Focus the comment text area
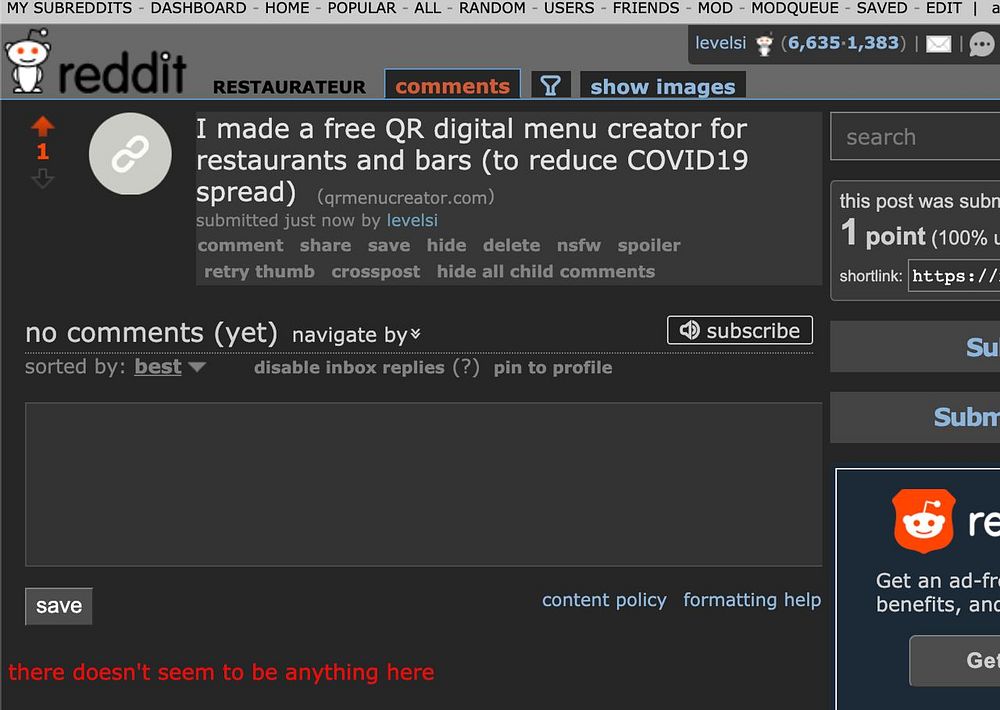This screenshot has height=710, width=1000. point(423,484)
